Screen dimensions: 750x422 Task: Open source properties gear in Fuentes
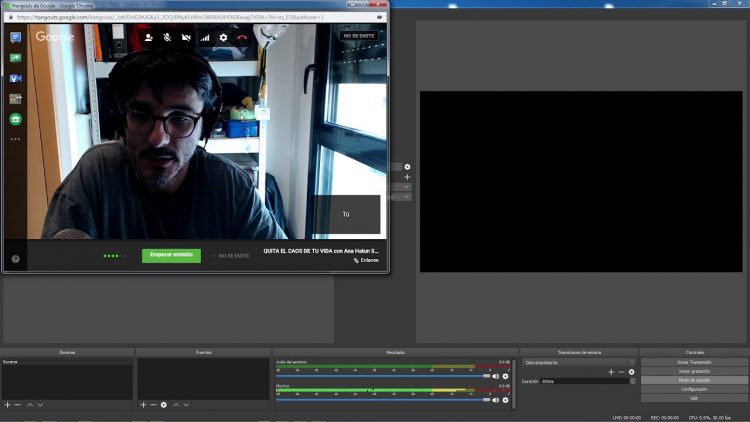click(164, 405)
